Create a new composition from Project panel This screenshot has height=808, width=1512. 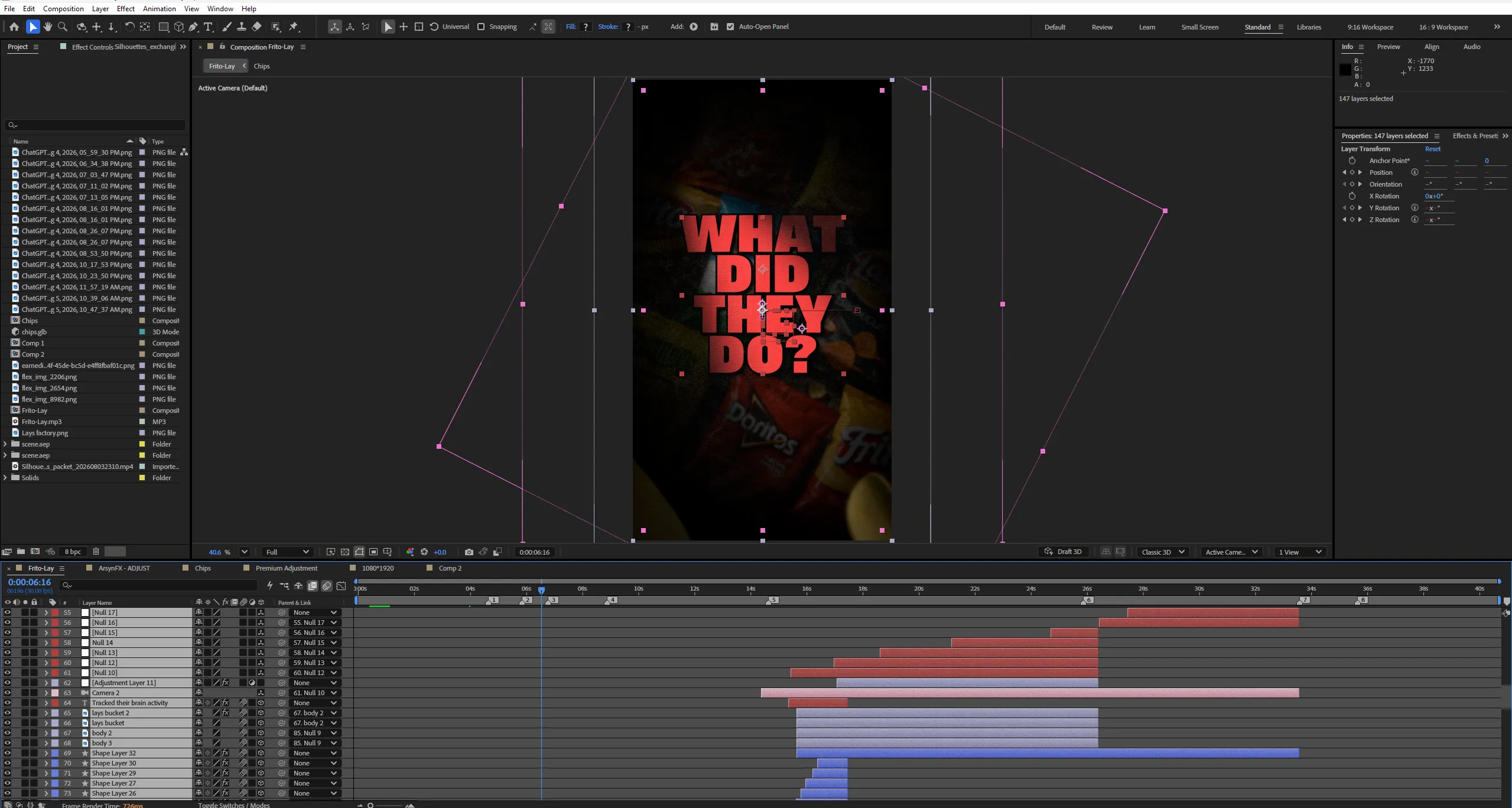(35, 552)
